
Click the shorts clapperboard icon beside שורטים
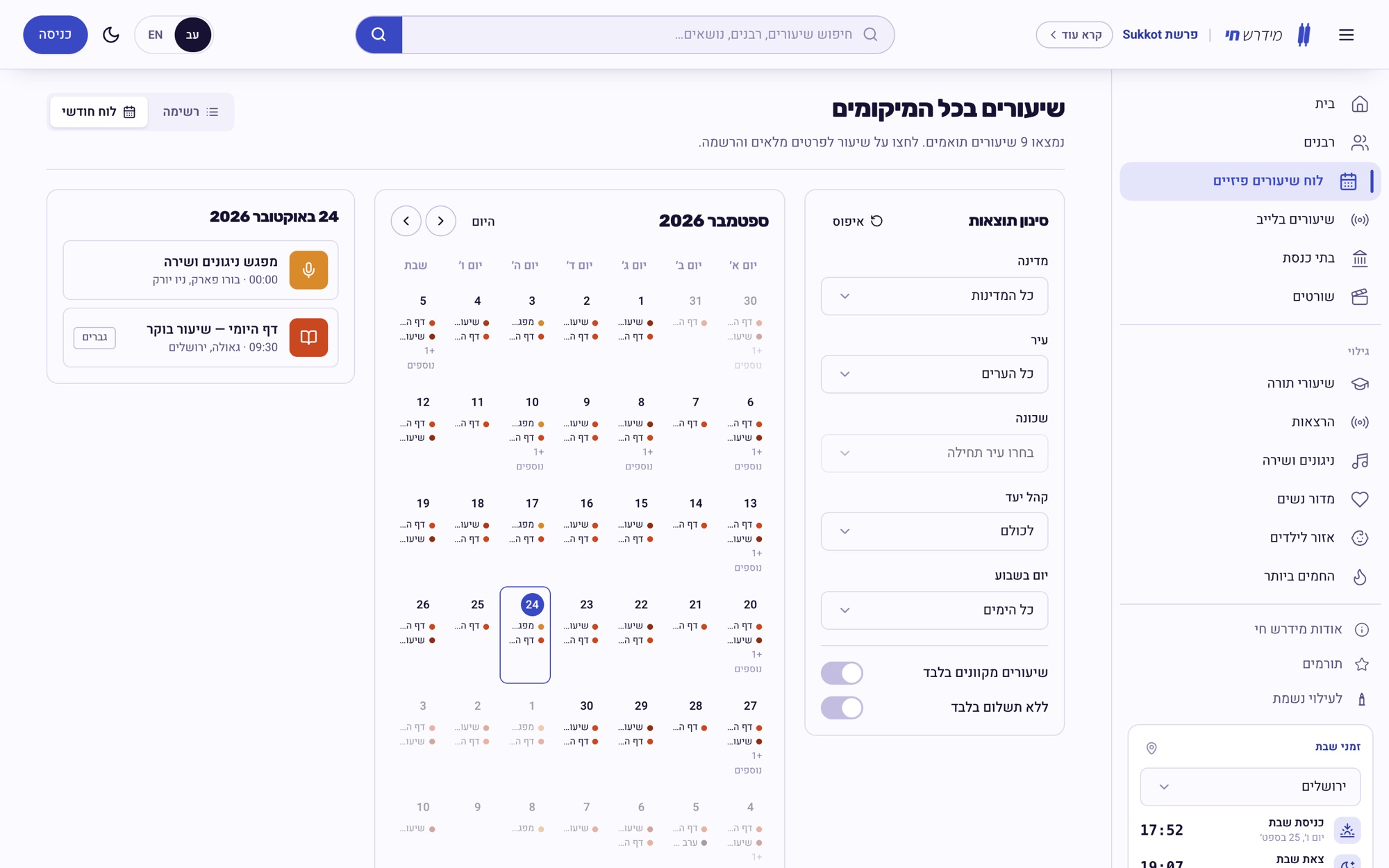point(1359,297)
